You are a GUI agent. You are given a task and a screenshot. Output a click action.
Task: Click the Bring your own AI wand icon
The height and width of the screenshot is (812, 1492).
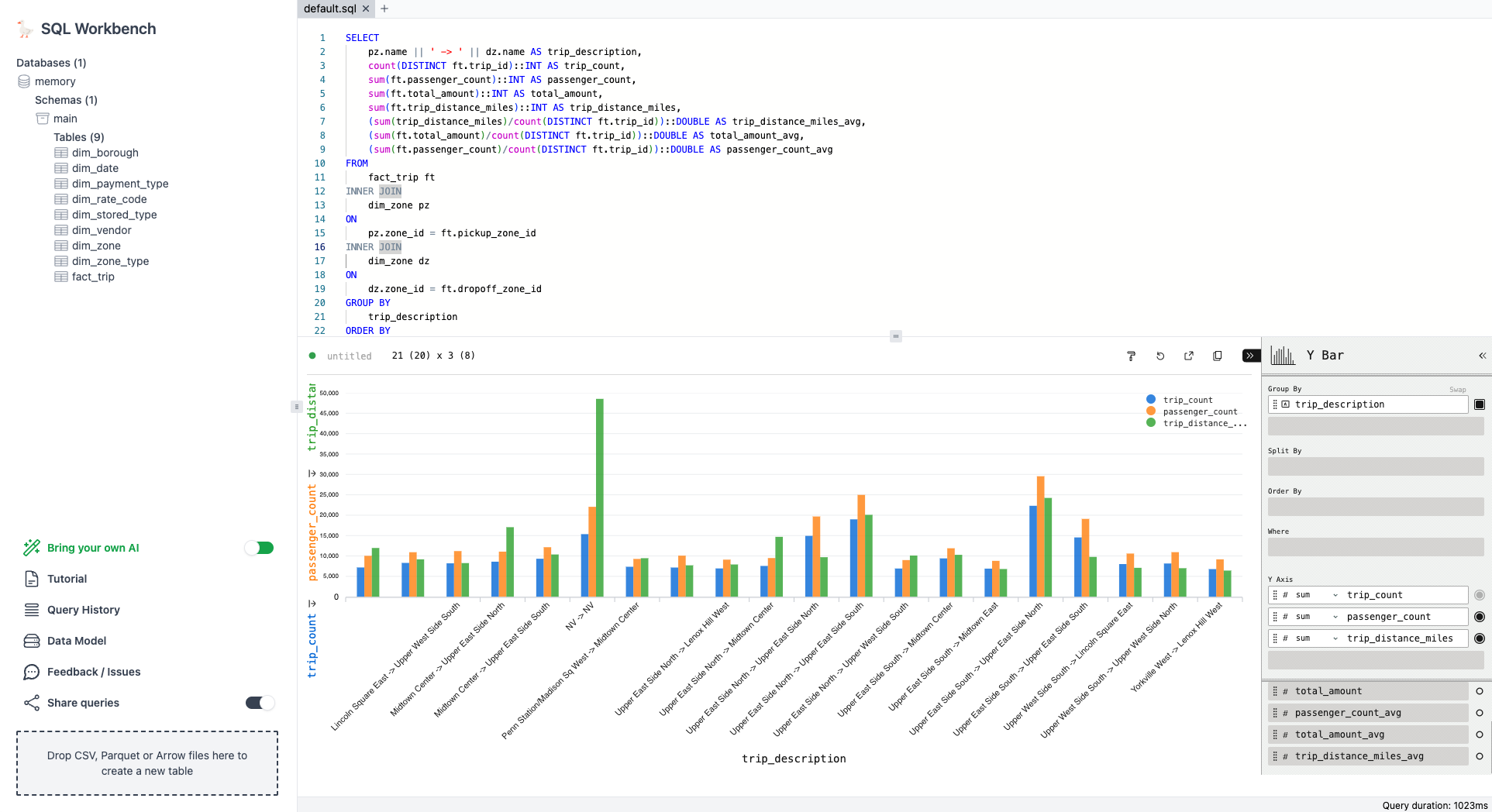[32, 548]
